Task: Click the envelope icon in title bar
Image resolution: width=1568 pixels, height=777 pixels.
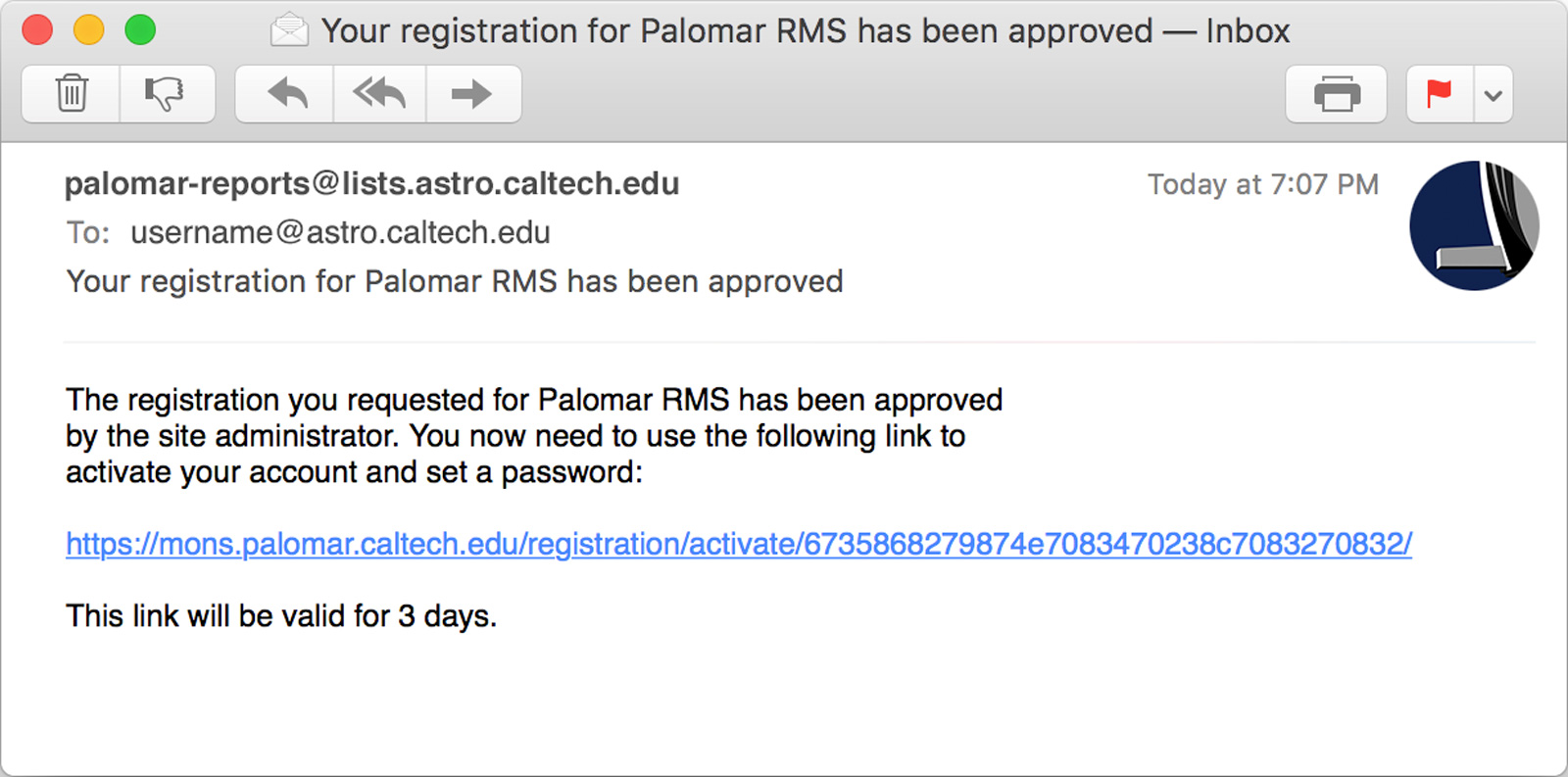Action: (x=289, y=30)
